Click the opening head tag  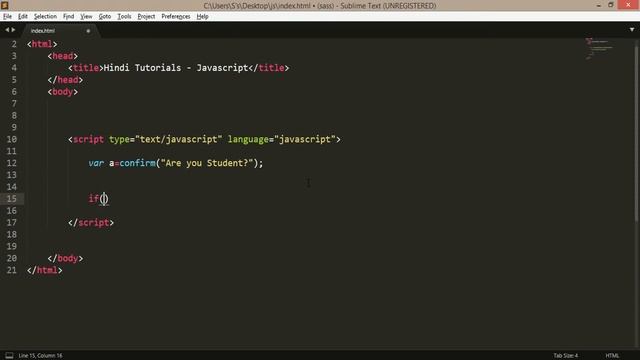tap(62, 56)
